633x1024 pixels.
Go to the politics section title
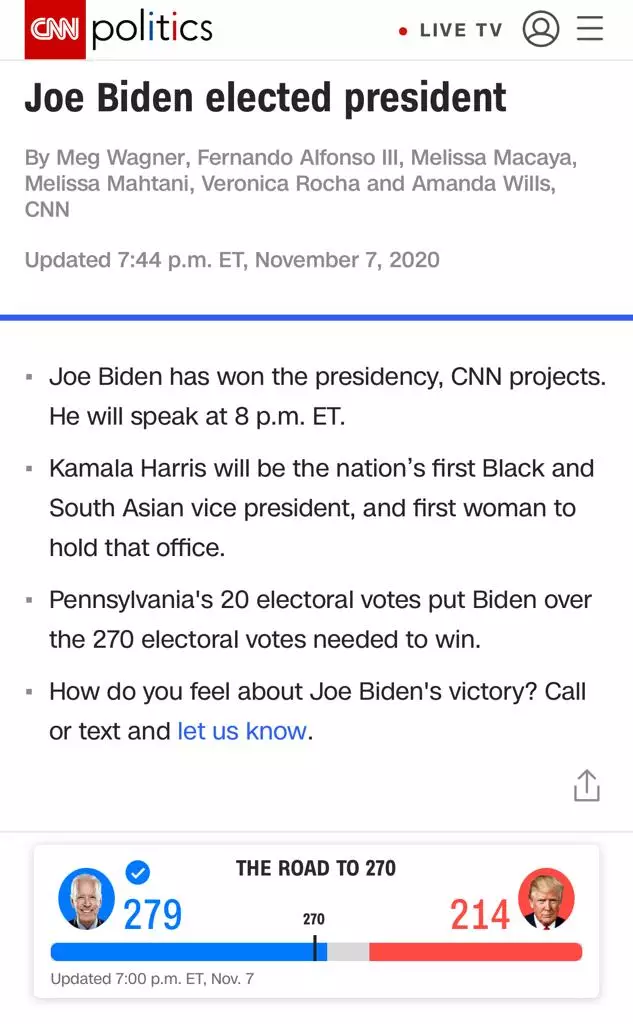tap(152, 29)
